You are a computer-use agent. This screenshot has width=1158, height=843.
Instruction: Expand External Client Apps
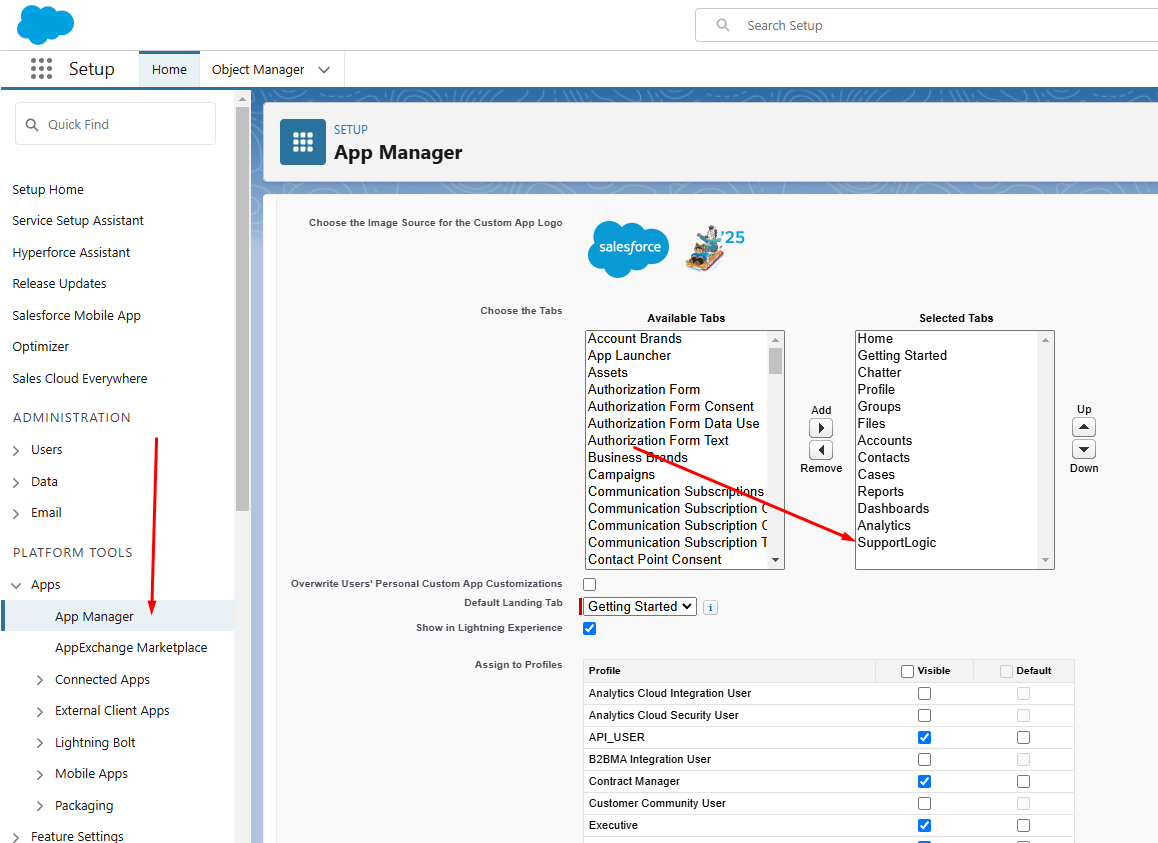(40, 711)
